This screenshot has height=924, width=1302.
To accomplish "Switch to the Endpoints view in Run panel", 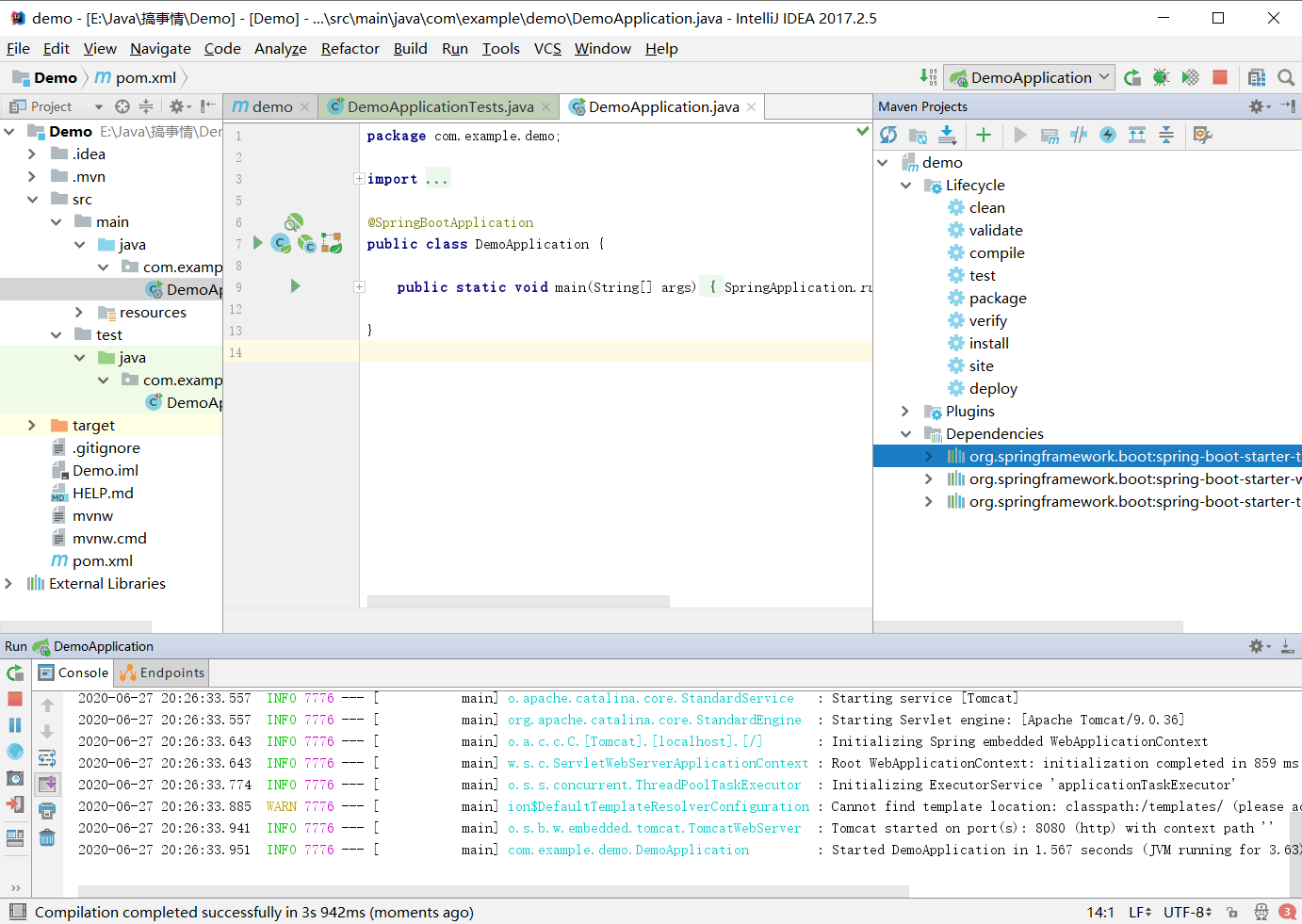I will tap(160, 673).
